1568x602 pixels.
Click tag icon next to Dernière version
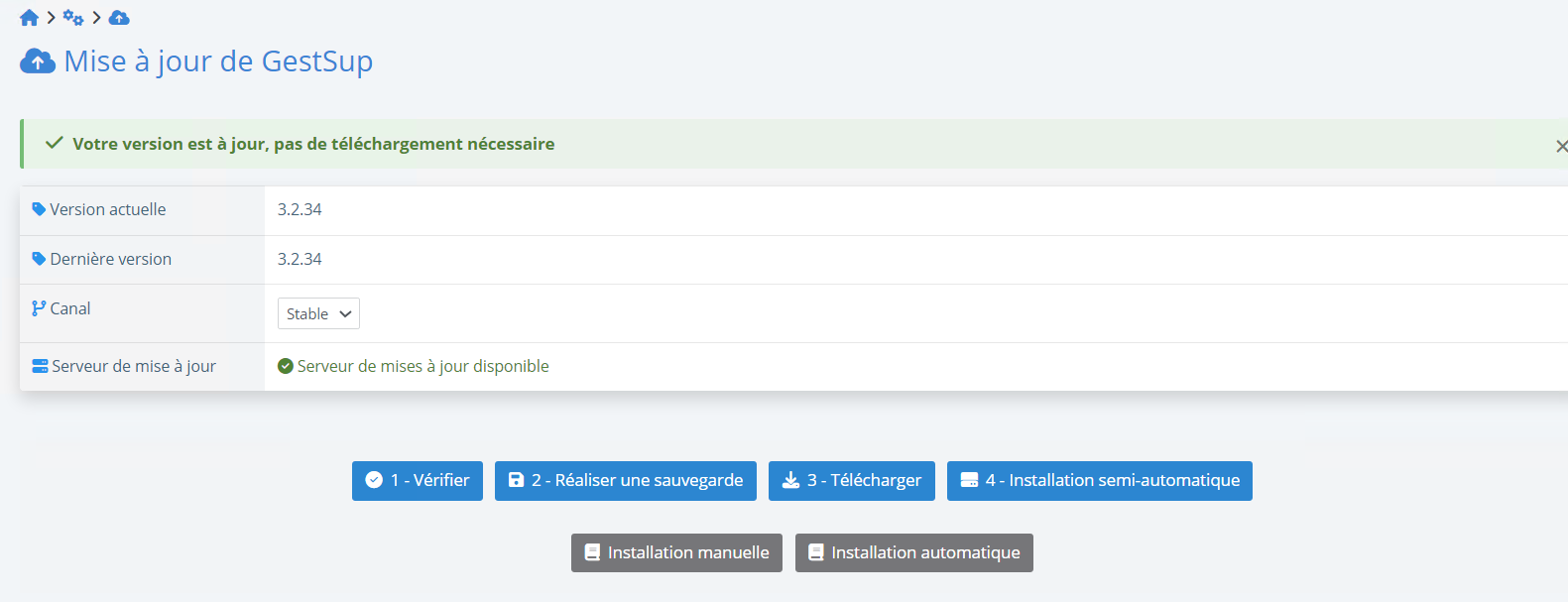tap(39, 259)
